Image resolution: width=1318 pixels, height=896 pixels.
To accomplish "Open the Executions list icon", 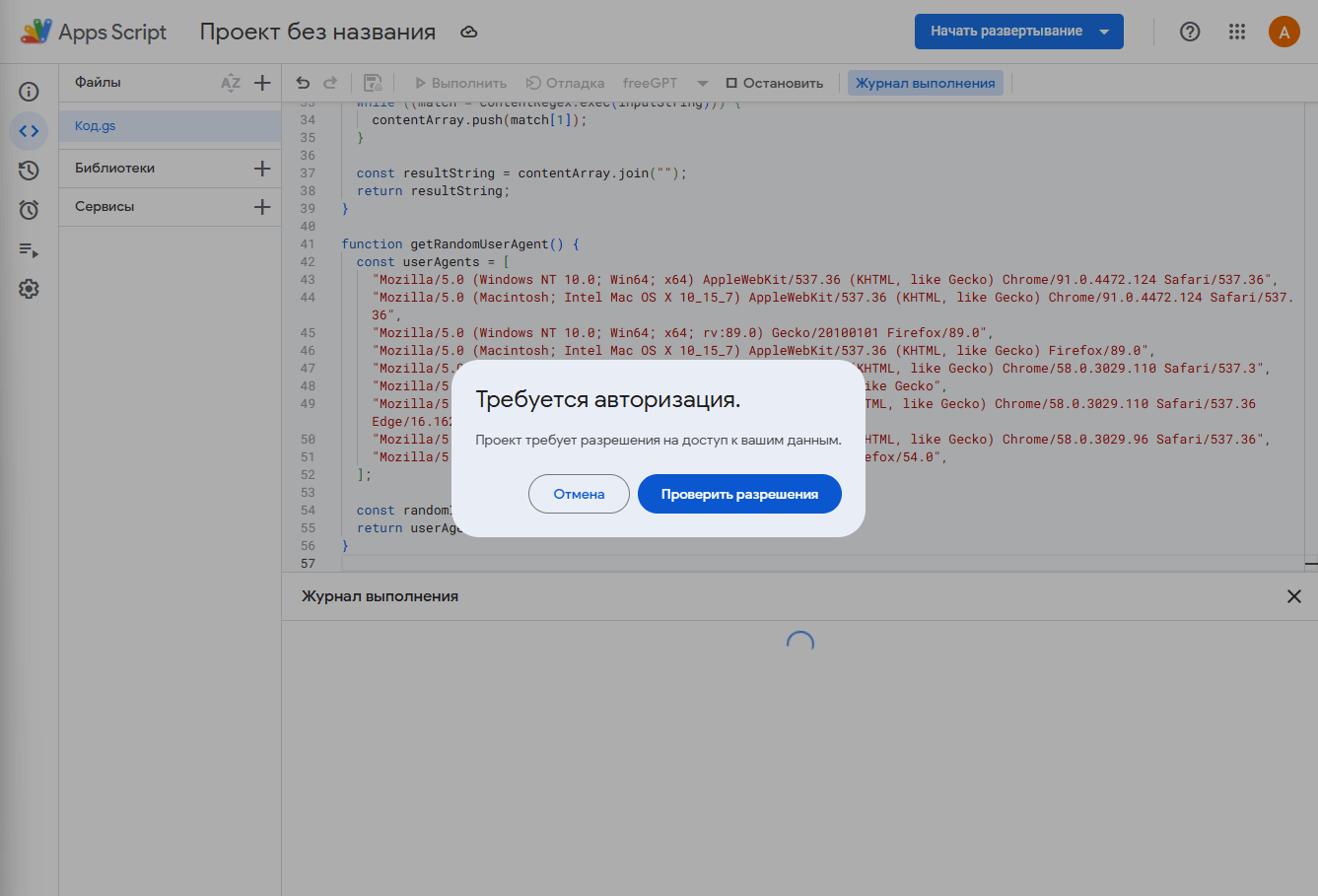I will point(29,250).
